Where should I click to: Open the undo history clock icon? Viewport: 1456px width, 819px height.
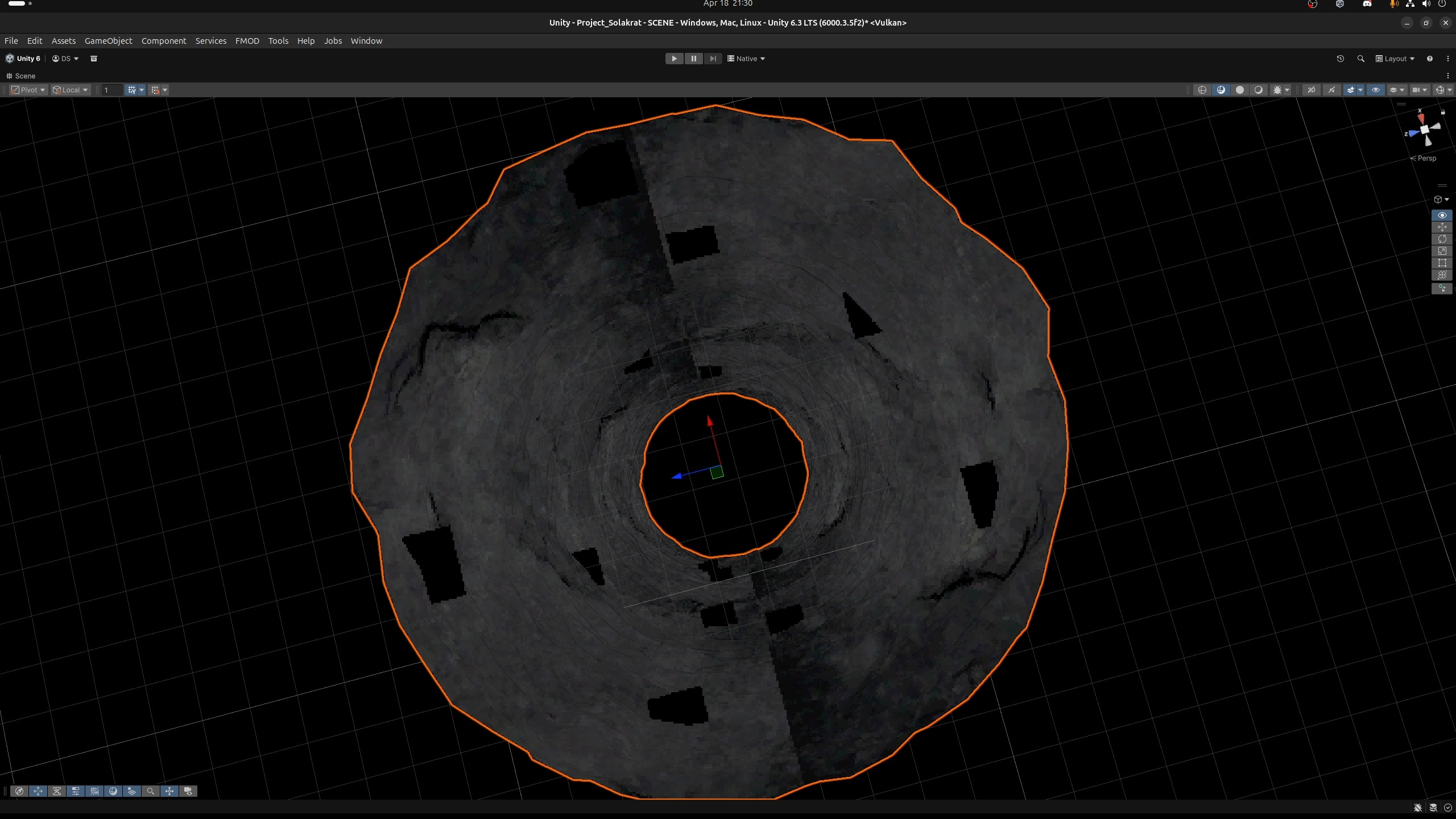(x=1341, y=59)
